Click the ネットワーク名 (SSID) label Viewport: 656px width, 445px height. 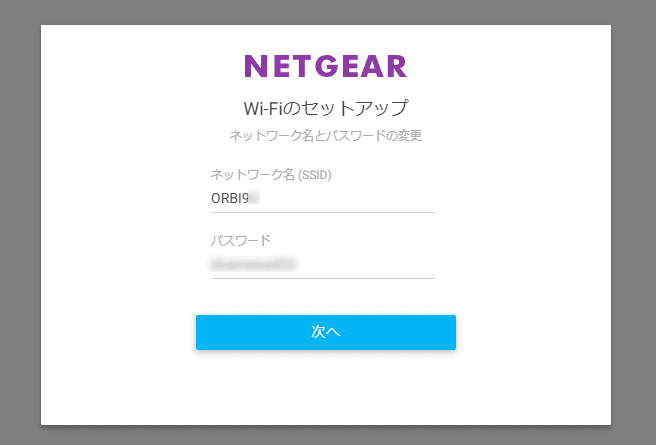tap(270, 175)
